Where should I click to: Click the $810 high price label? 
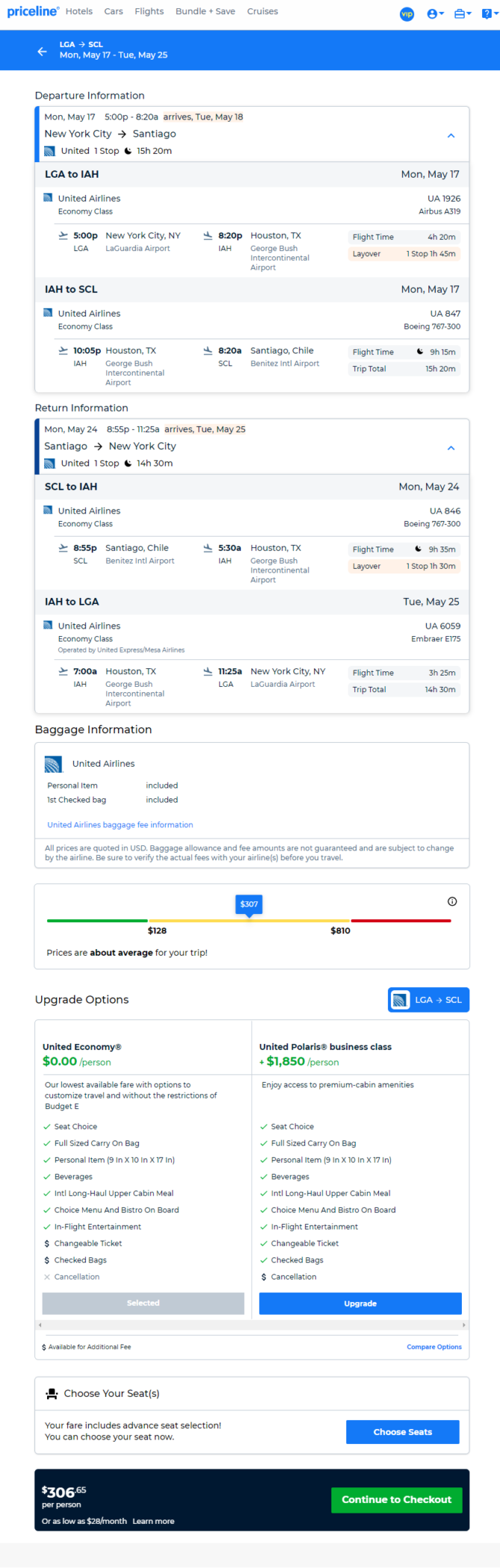pos(340,930)
